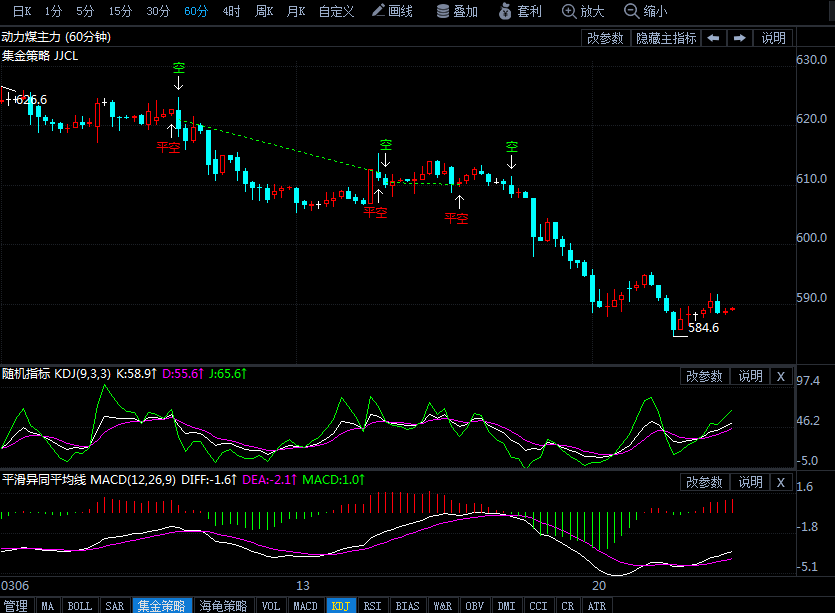Select the 海龟策略 indicator tab
The height and width of the screenshot is (613, 835).
pos(223,606)
